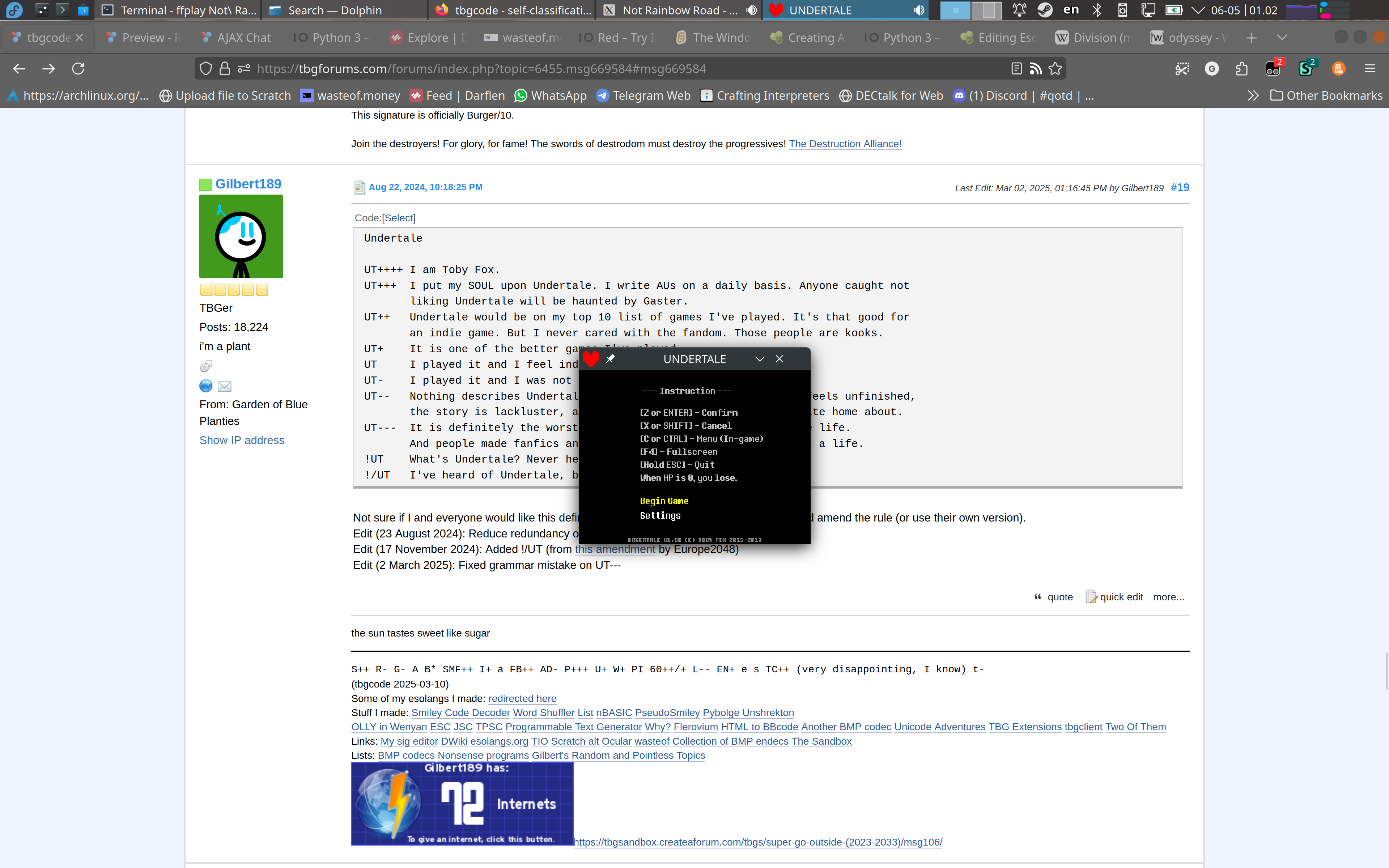Expand more... options on post #19
Viewport: 1389px width, 868px height.
1168,597
